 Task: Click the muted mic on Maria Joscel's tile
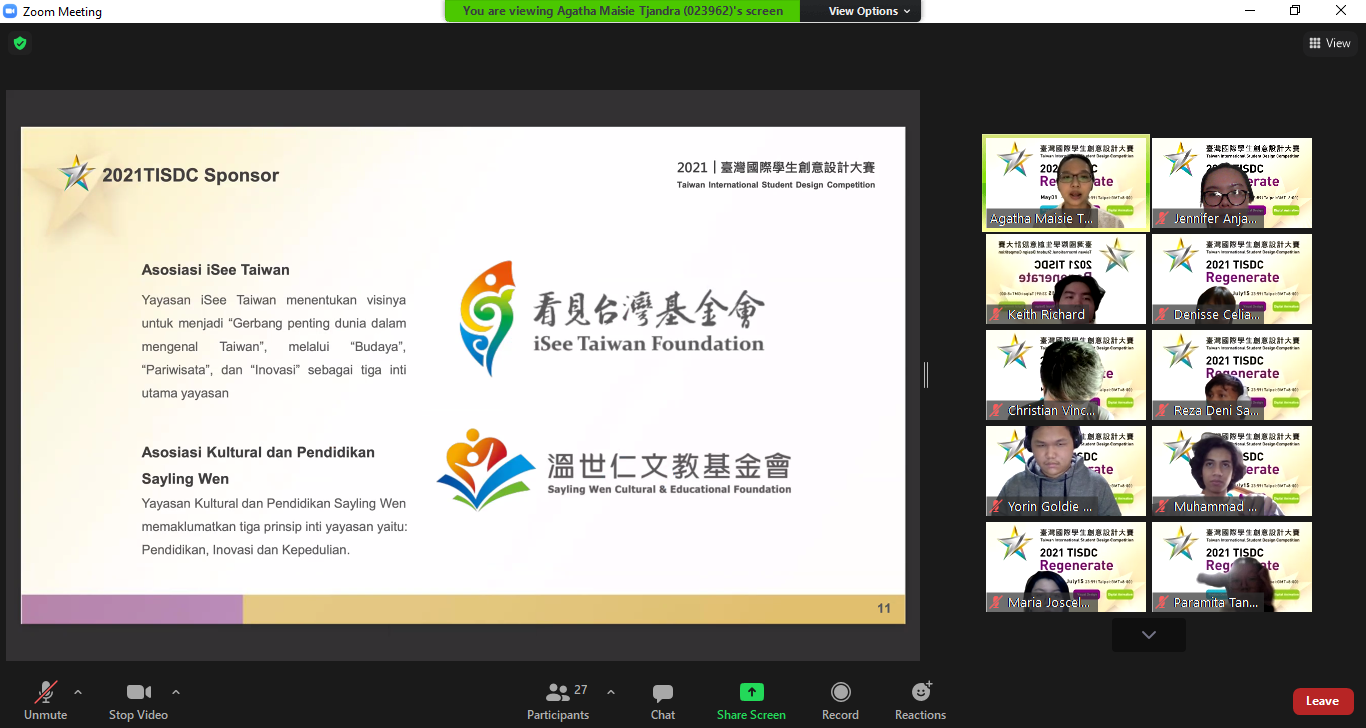[x=994, y=602]
